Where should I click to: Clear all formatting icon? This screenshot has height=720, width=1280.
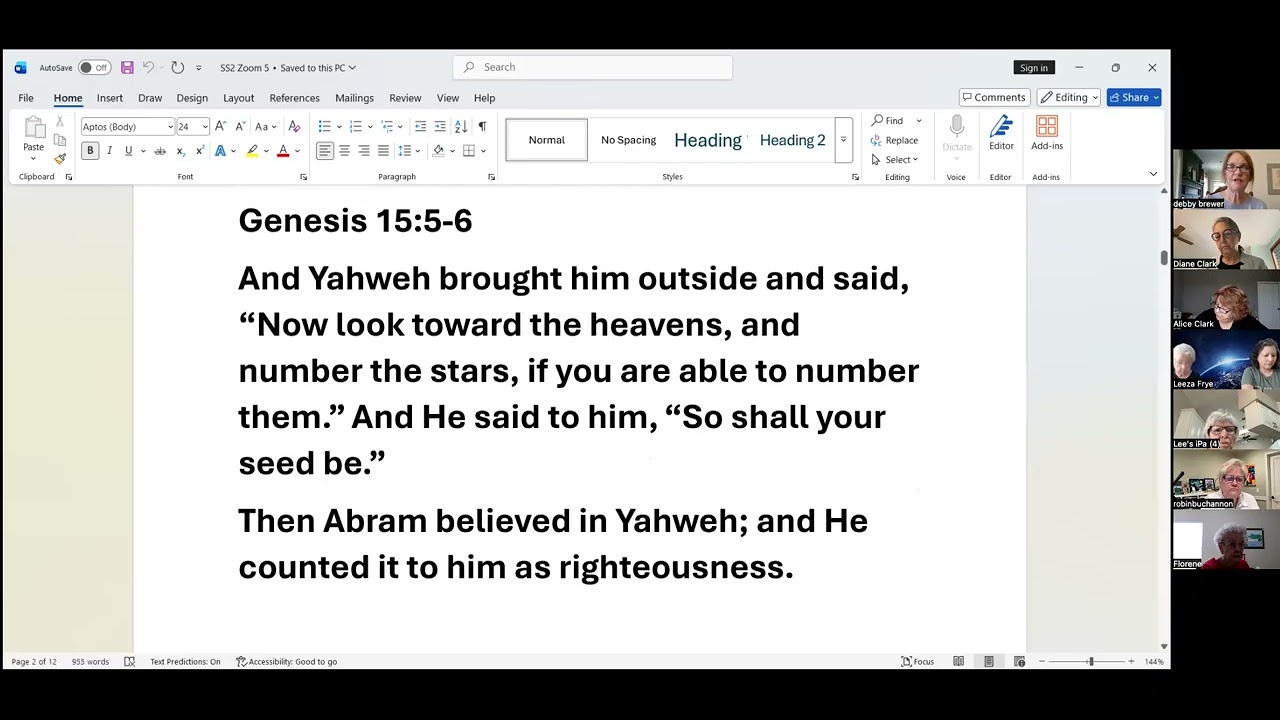(x=294, y=126)
